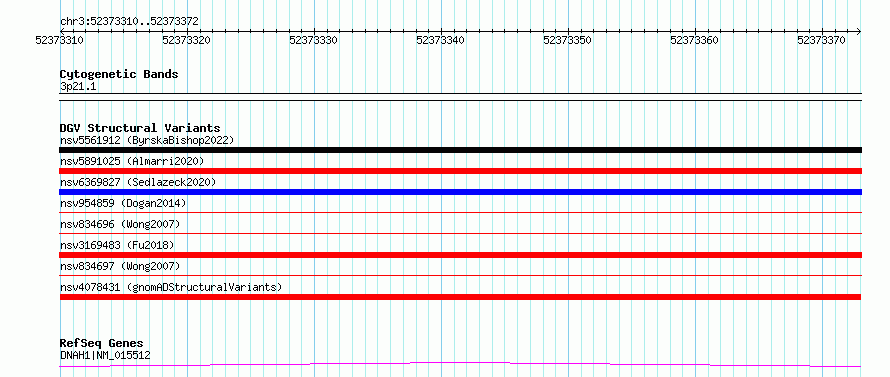
Task: Click ruler position 52373330
Action: pyautogui.click(x=314, y=40)
